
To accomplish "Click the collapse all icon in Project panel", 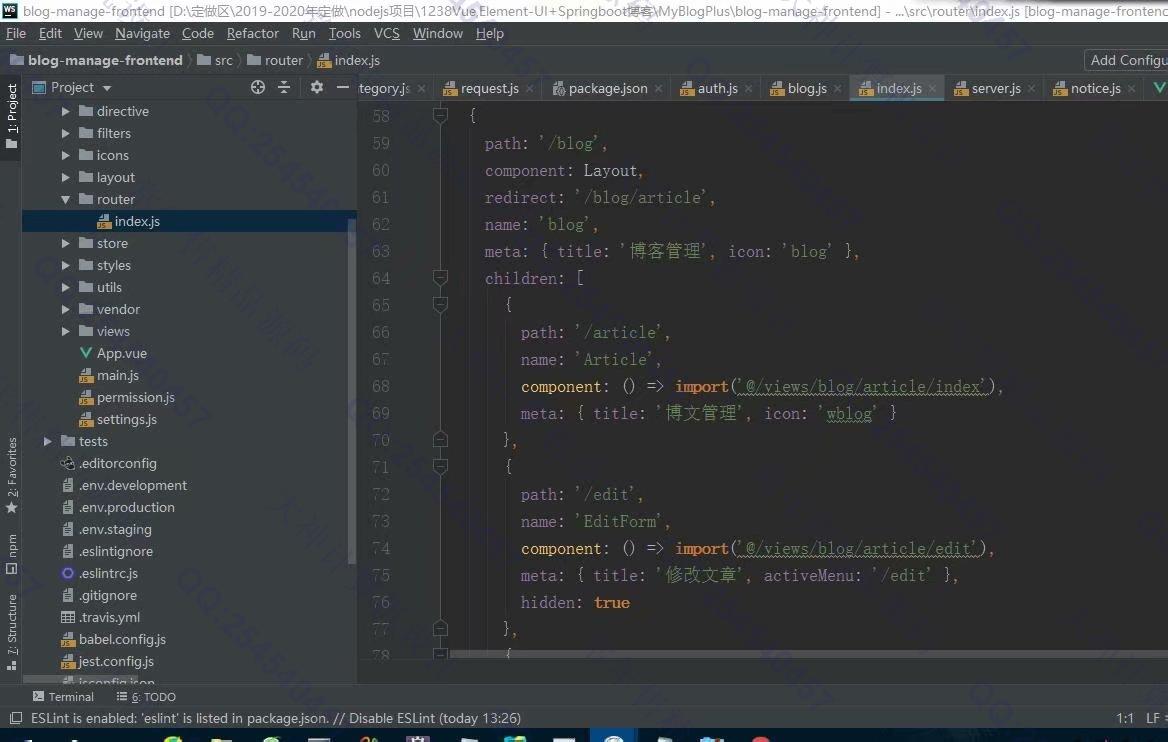I will [284, 87].
